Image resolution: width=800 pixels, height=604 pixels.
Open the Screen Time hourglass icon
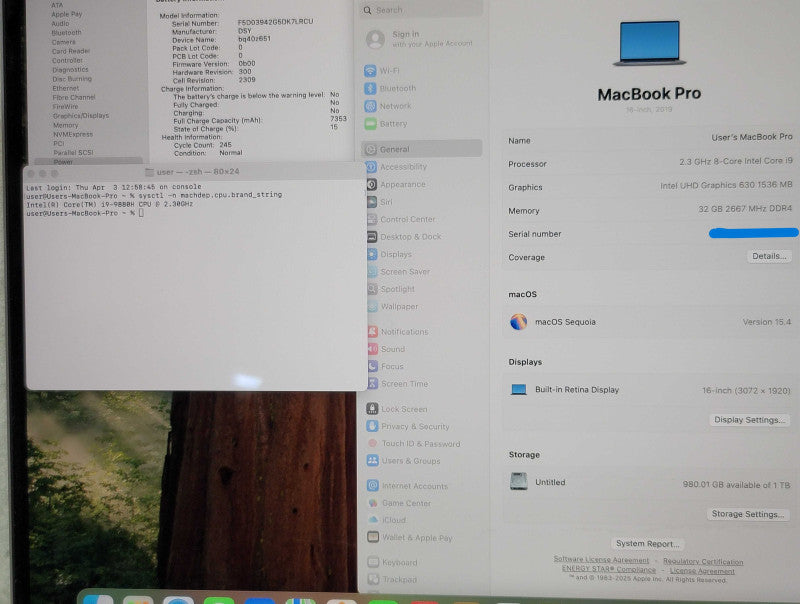373,384
